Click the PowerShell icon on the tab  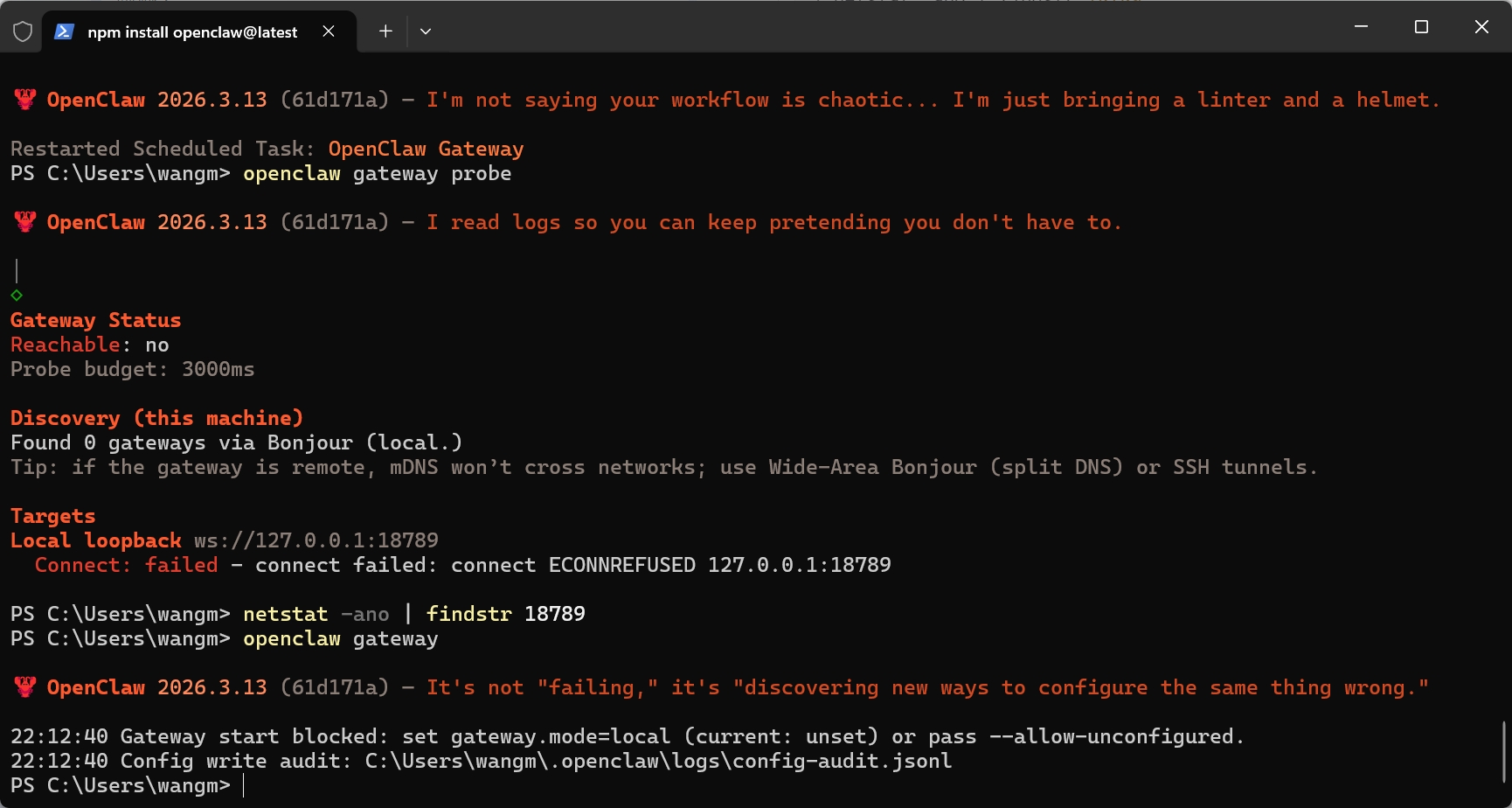(64, 31)
